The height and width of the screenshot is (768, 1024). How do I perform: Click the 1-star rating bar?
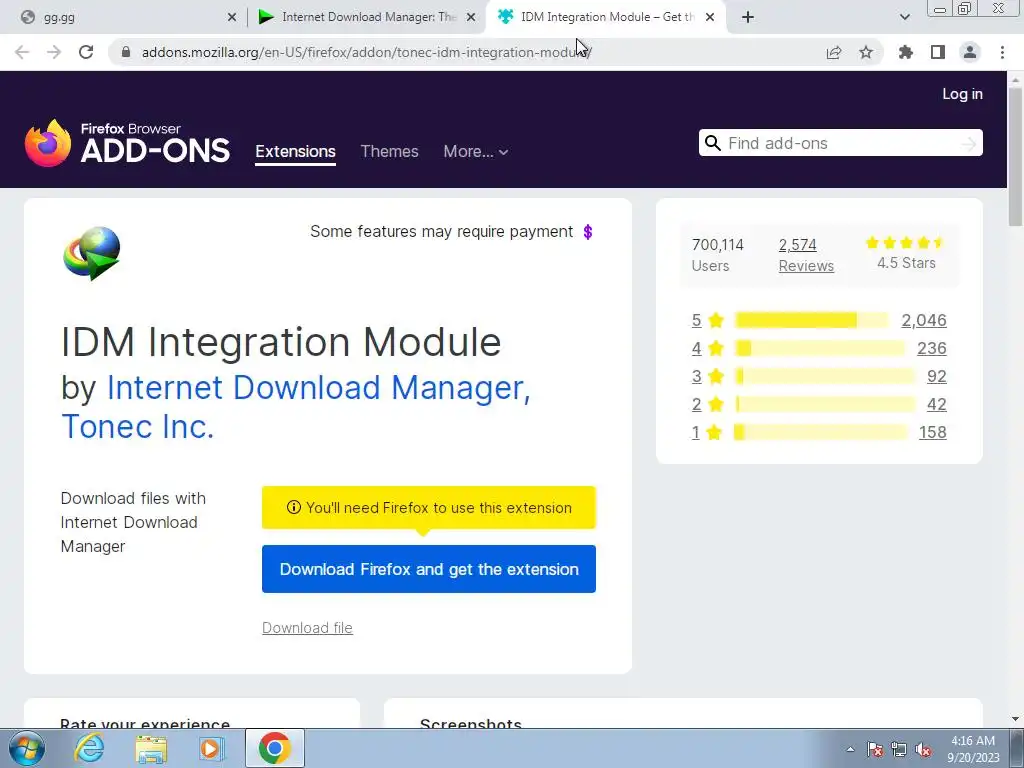(820, 432)
